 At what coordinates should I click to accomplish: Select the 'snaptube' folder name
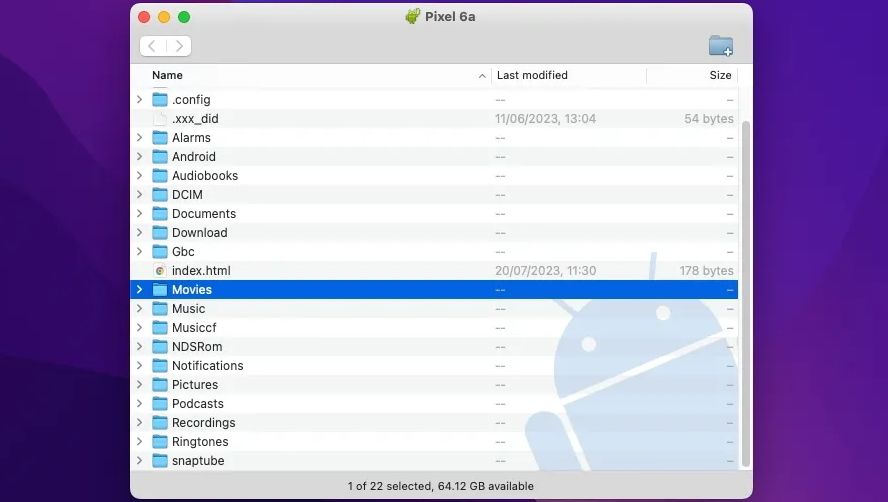click(x=198, y=461)
